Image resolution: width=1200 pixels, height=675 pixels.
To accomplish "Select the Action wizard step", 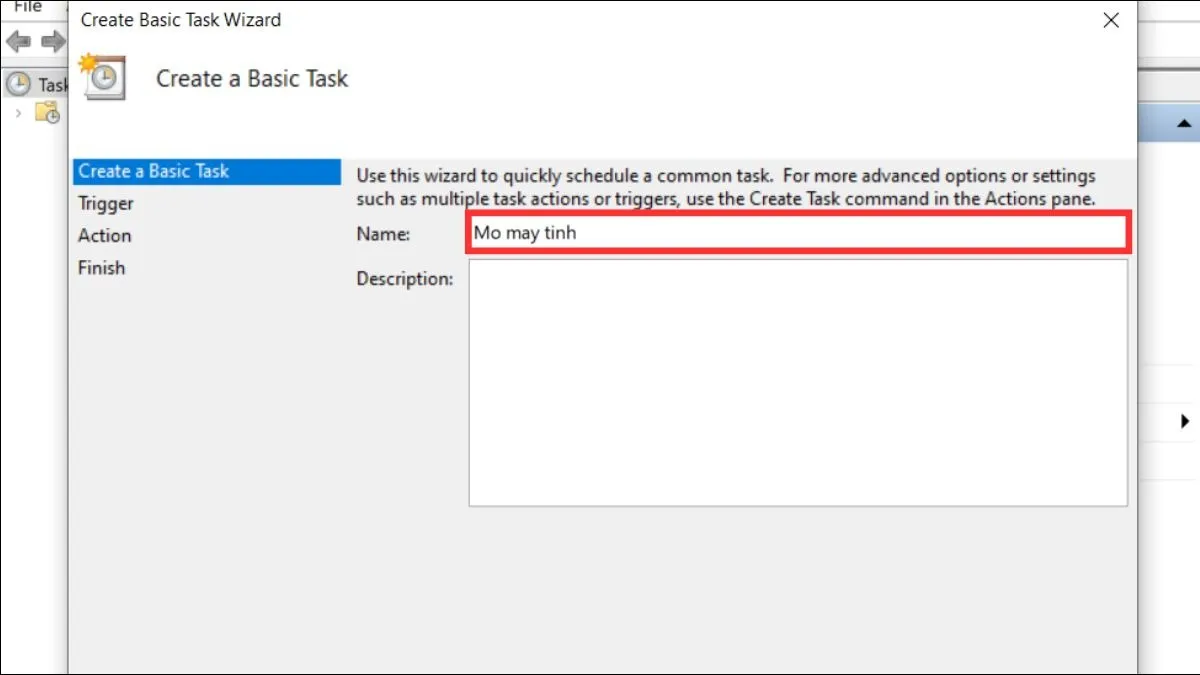I will click(103, 235).
